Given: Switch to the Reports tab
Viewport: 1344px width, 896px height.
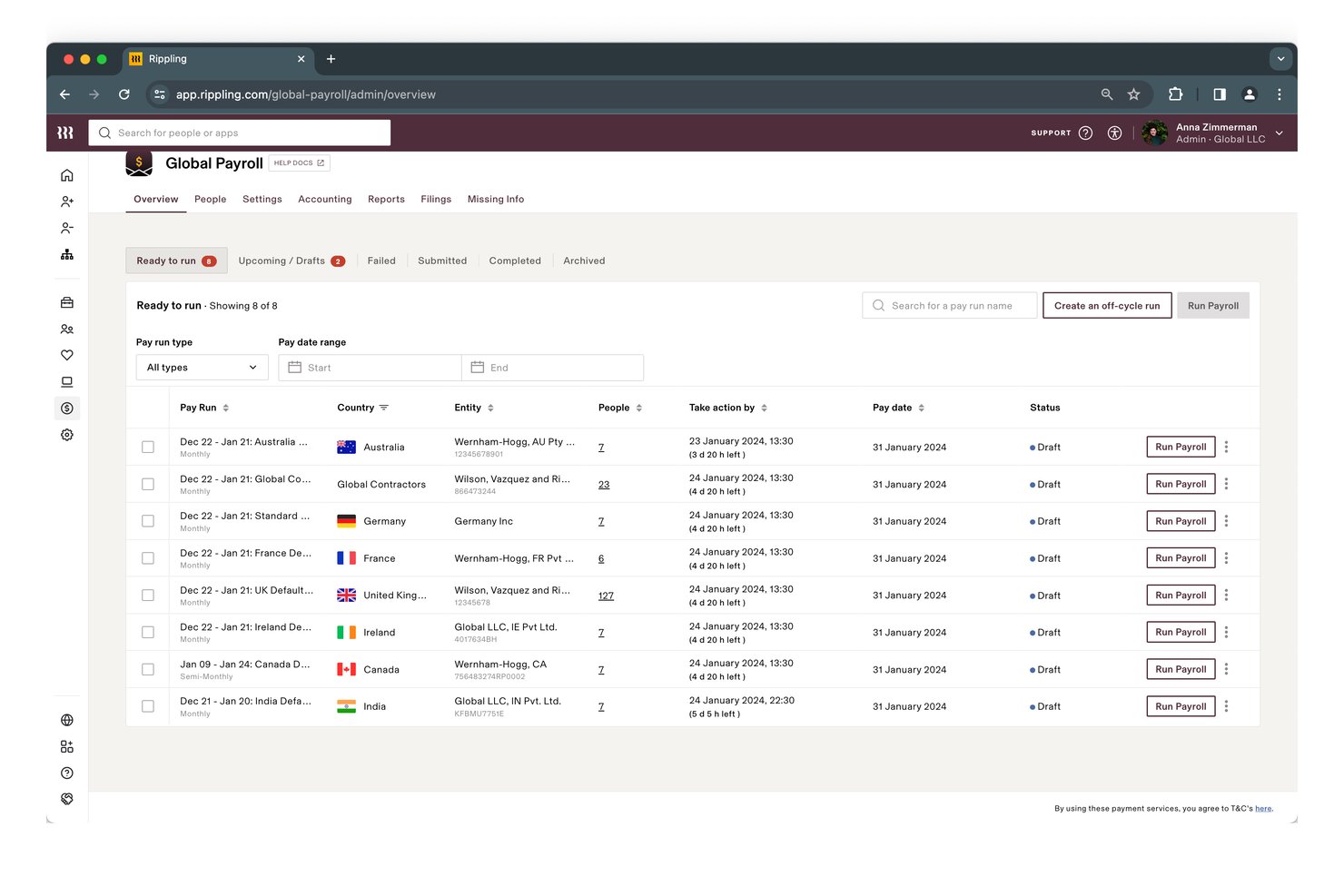Looking at the screenshot, I should [x=386, y=199].
